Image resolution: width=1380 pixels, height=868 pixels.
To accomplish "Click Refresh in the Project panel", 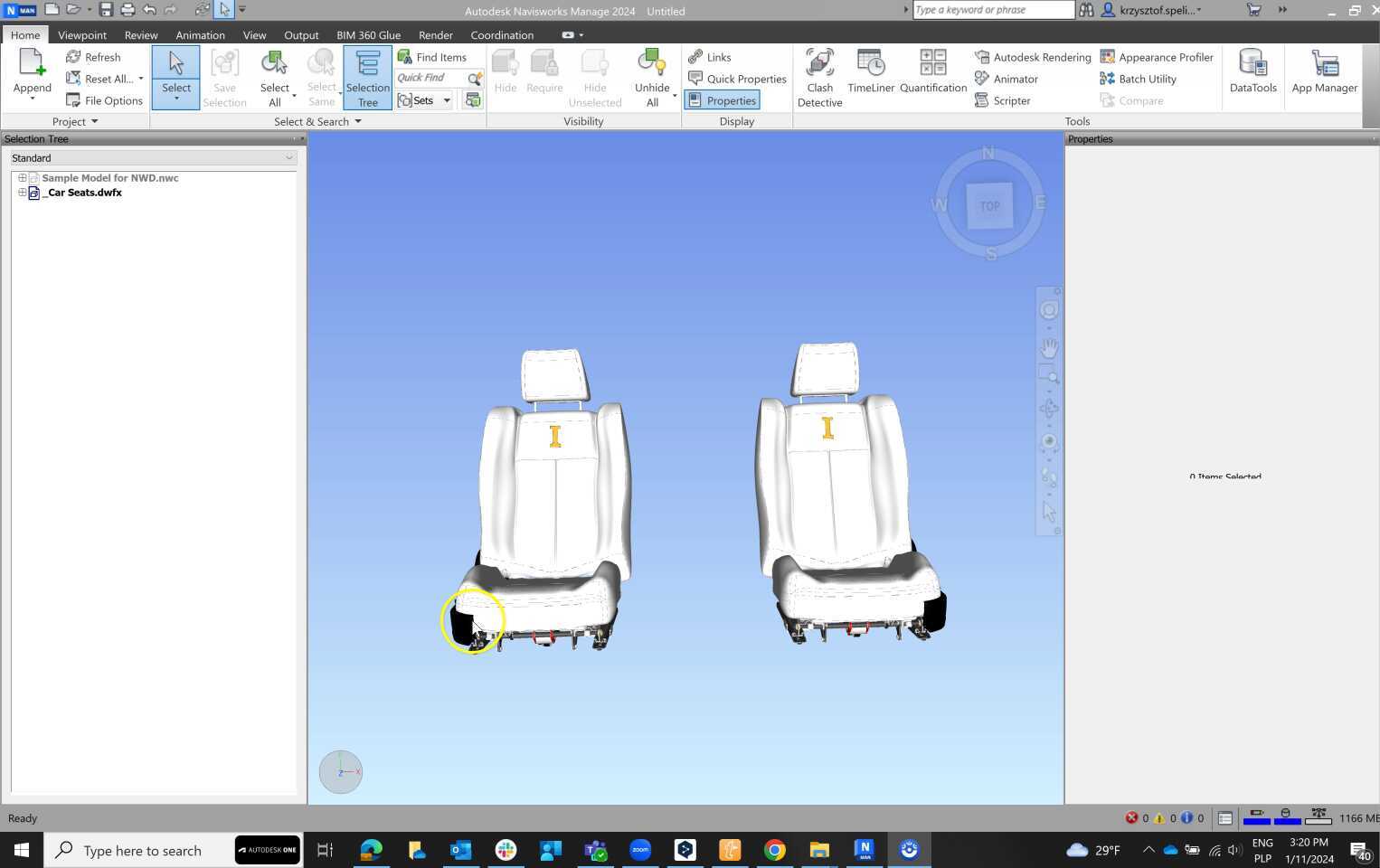I will (101, 56).
